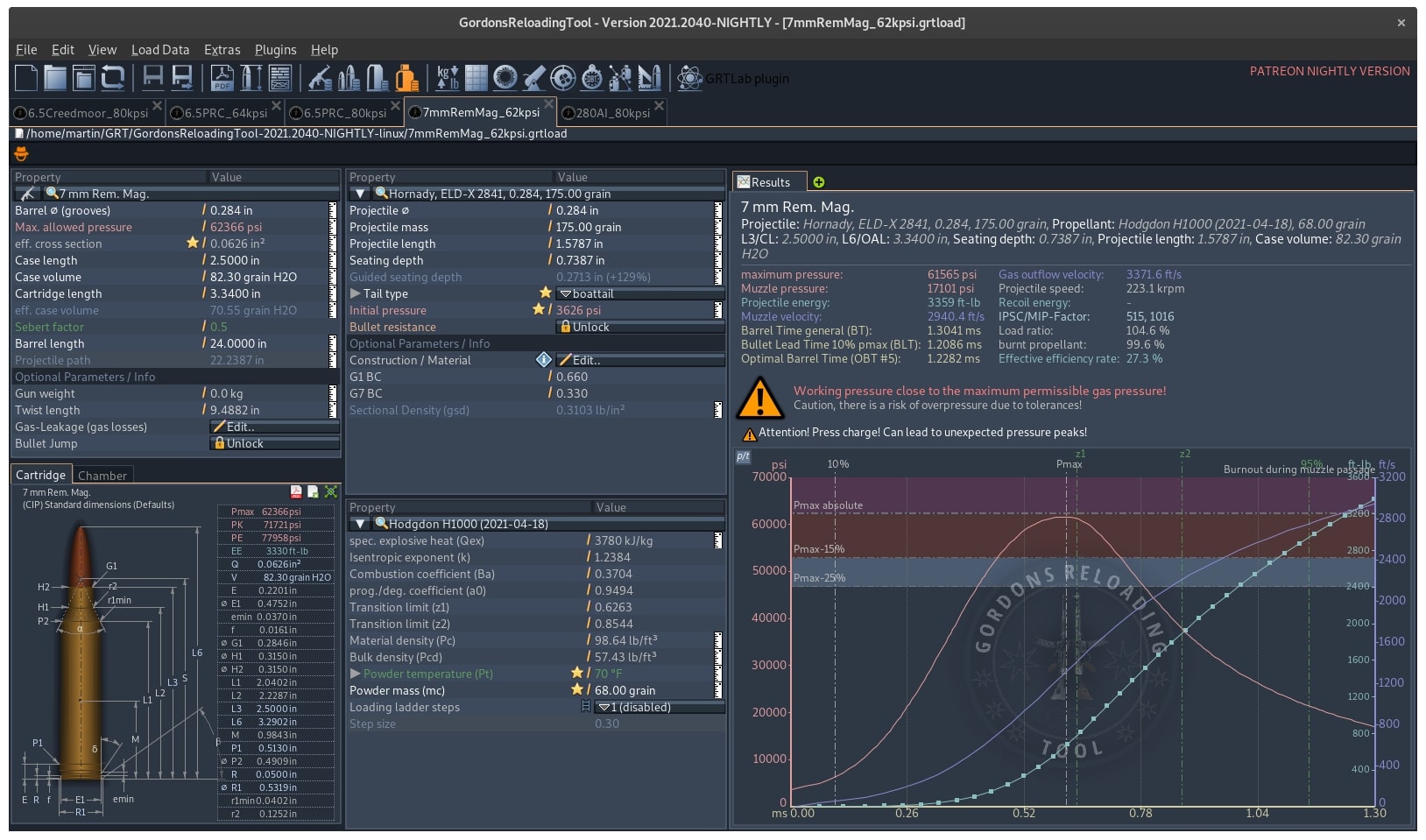Image resolution: width=1426 pixels, height=840 pixels.
Task: Export cartridge drawing as PDF
Action: (296, 492)
